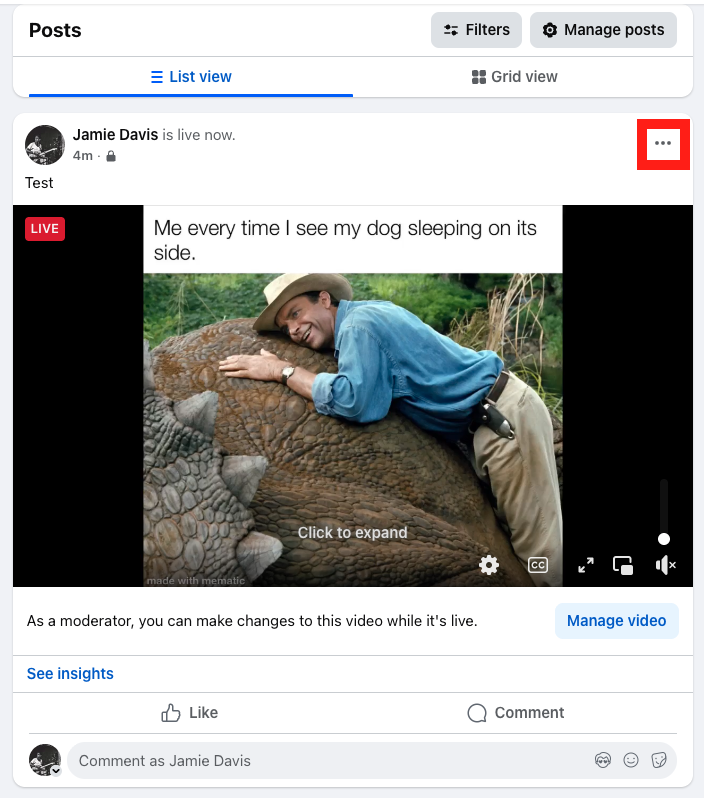Click Jamie Davis post profile picture
The image size is (704, 798).
45,145
